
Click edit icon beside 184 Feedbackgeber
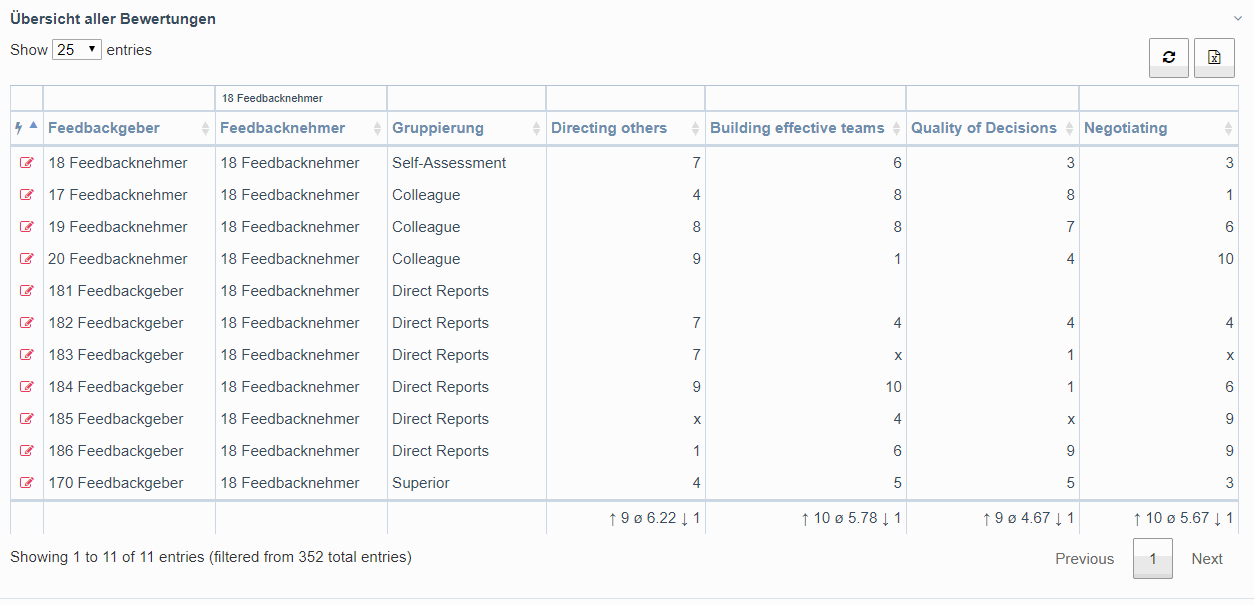[x=27, y=387]
